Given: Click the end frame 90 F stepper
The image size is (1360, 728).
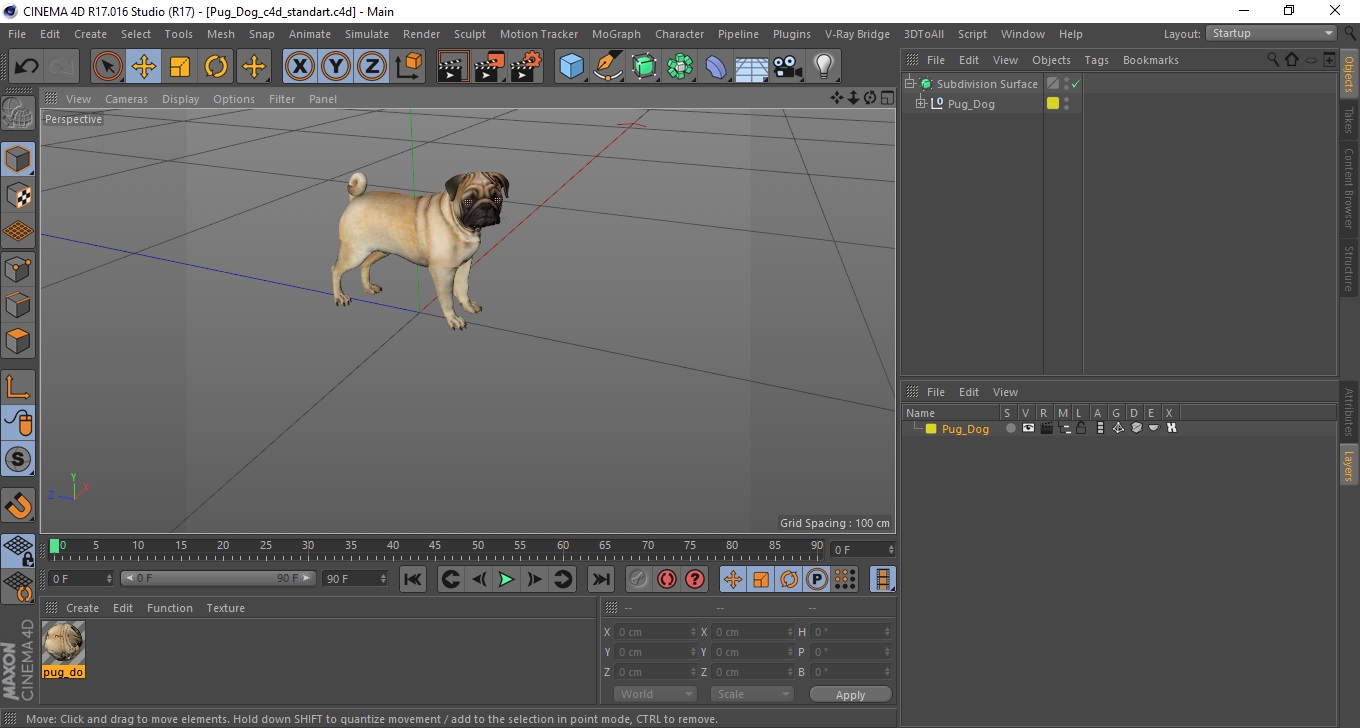Looking at the screenshot, I should [x=382, y=579].
